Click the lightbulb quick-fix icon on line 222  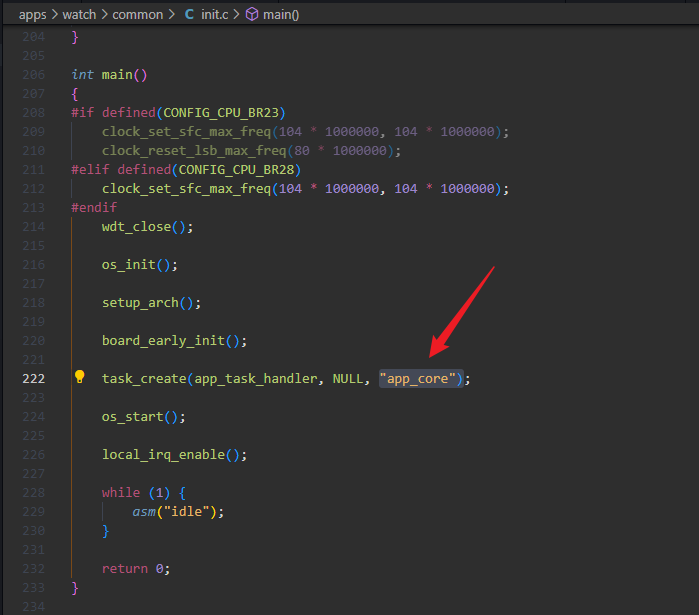(79, 377)
